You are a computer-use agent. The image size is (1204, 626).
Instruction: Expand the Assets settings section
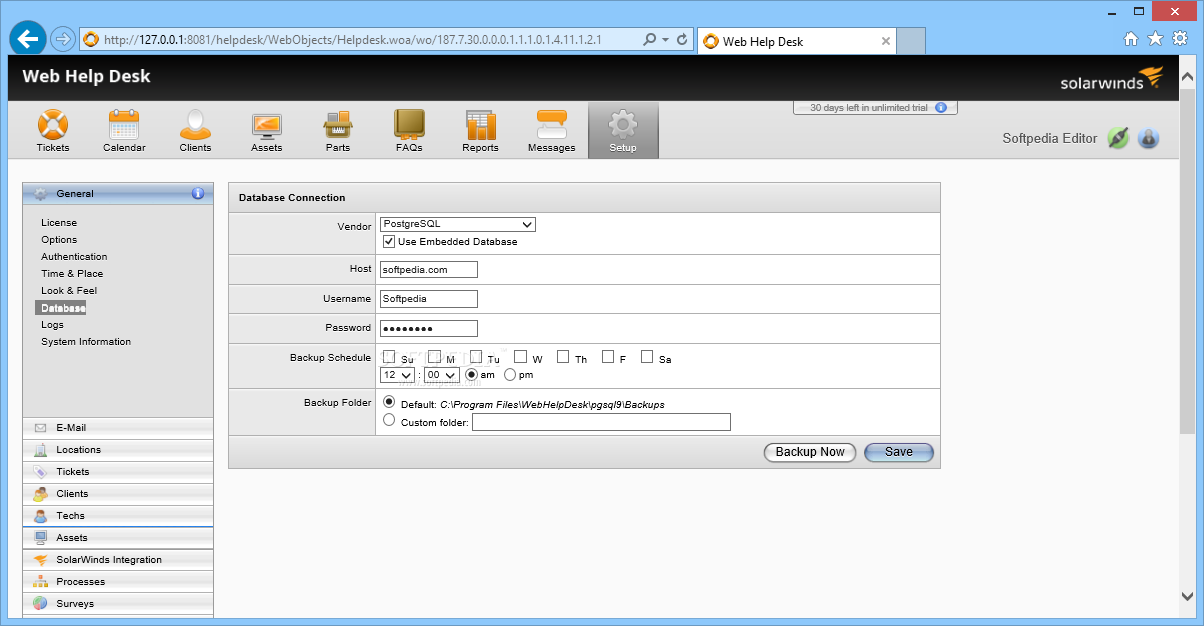pos(118,538)
